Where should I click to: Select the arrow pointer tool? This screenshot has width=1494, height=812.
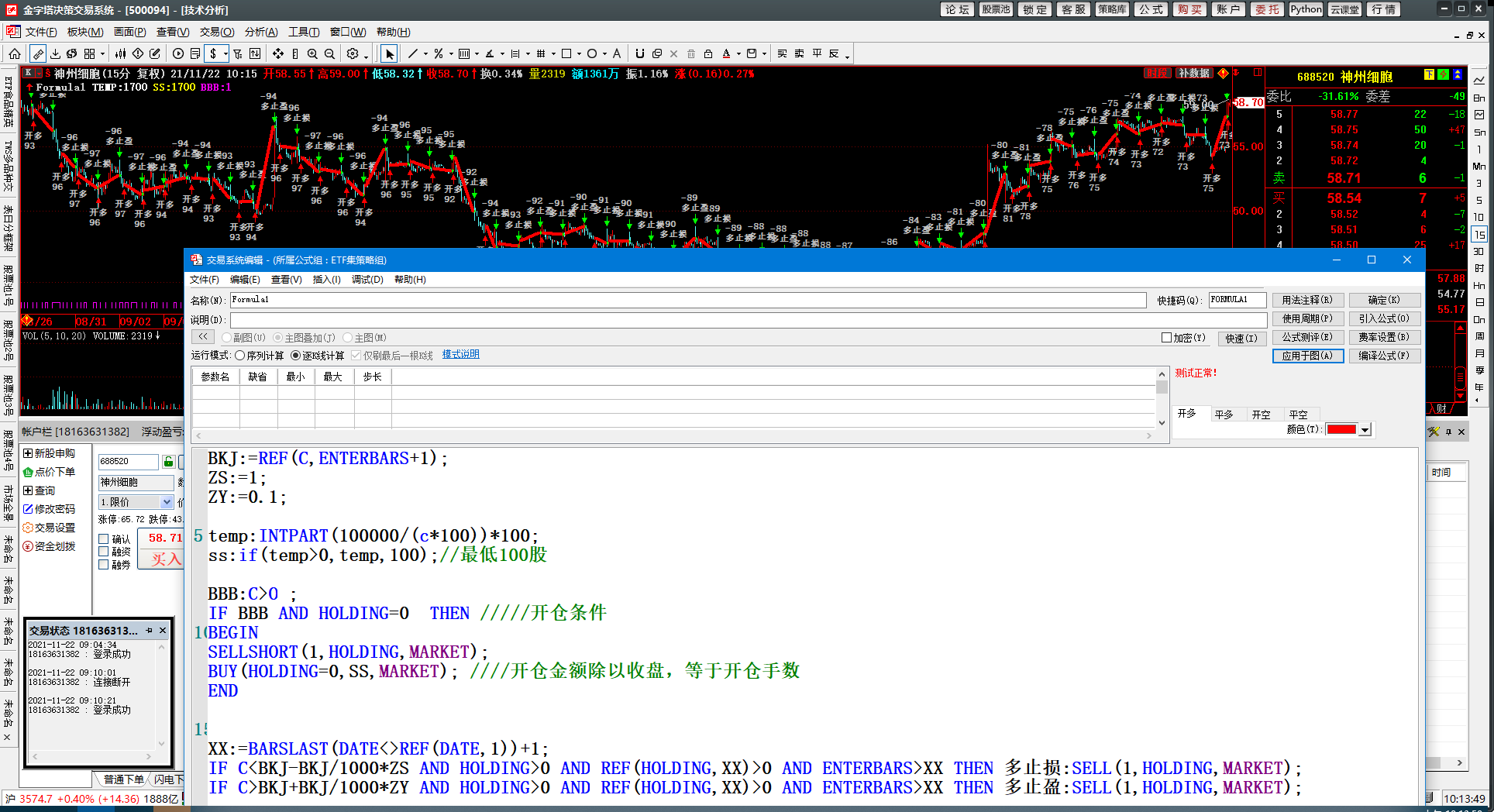pyautogui.click(x=390, y=53)
